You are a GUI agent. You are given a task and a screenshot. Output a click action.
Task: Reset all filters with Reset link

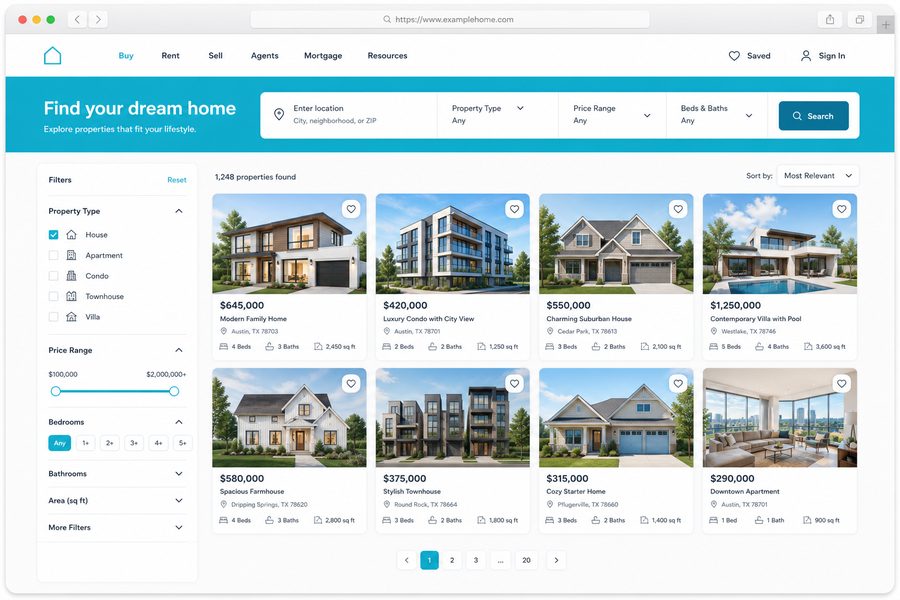(x=177, y=180)
